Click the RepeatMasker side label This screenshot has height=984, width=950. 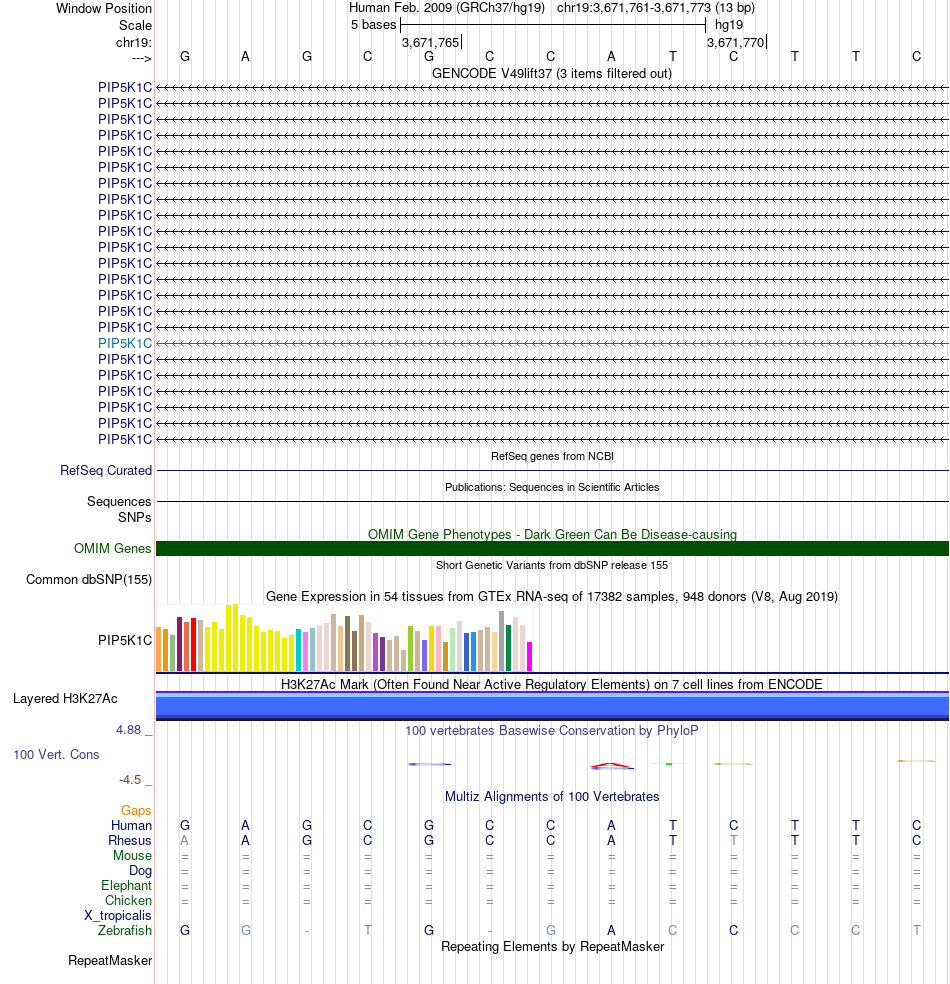[x=110, y=961]
